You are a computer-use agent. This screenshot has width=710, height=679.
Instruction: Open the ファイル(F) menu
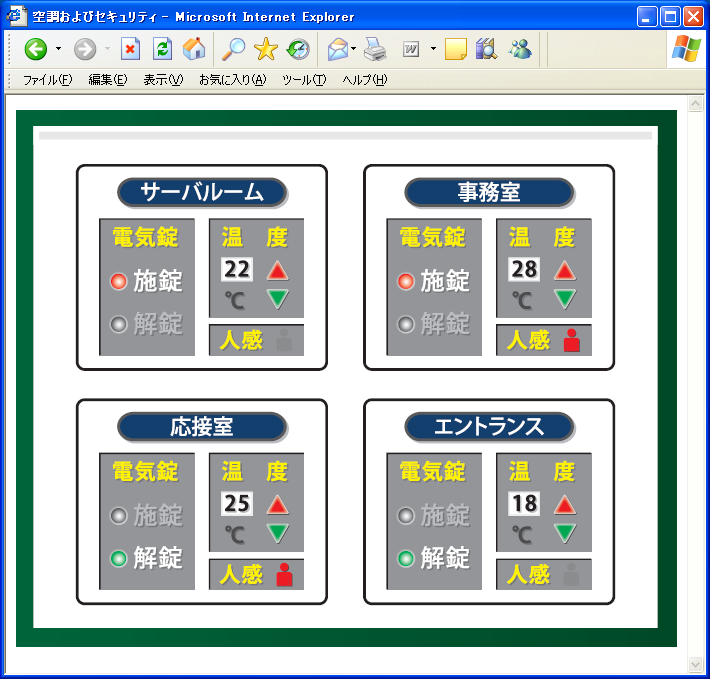pos(48,80)
